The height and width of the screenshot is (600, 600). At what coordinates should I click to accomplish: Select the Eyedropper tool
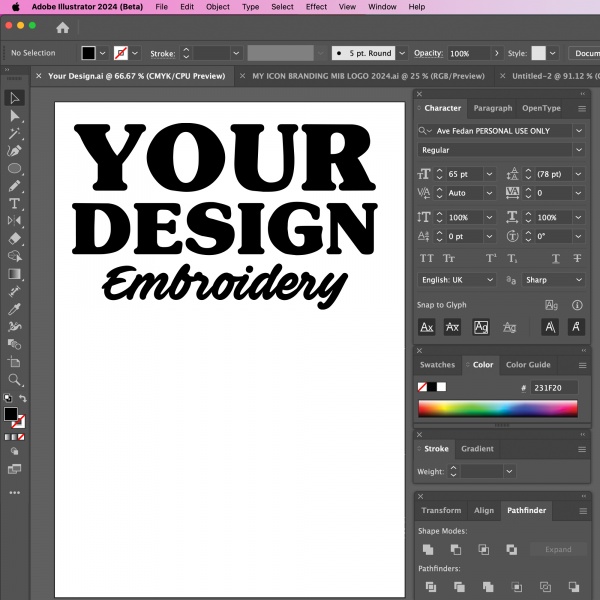[x=15, y=309]
